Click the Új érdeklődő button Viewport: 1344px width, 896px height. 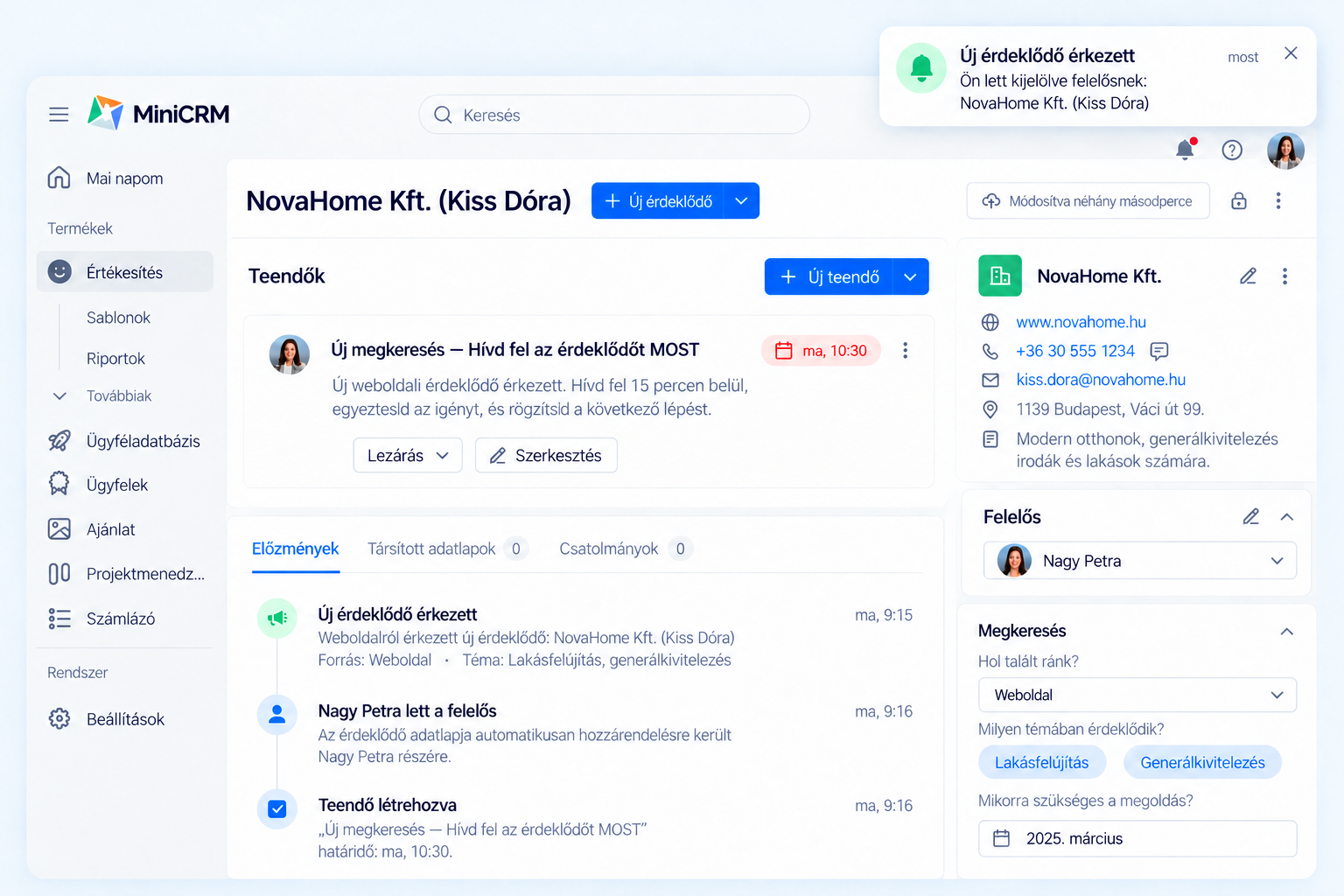[658, 201]
